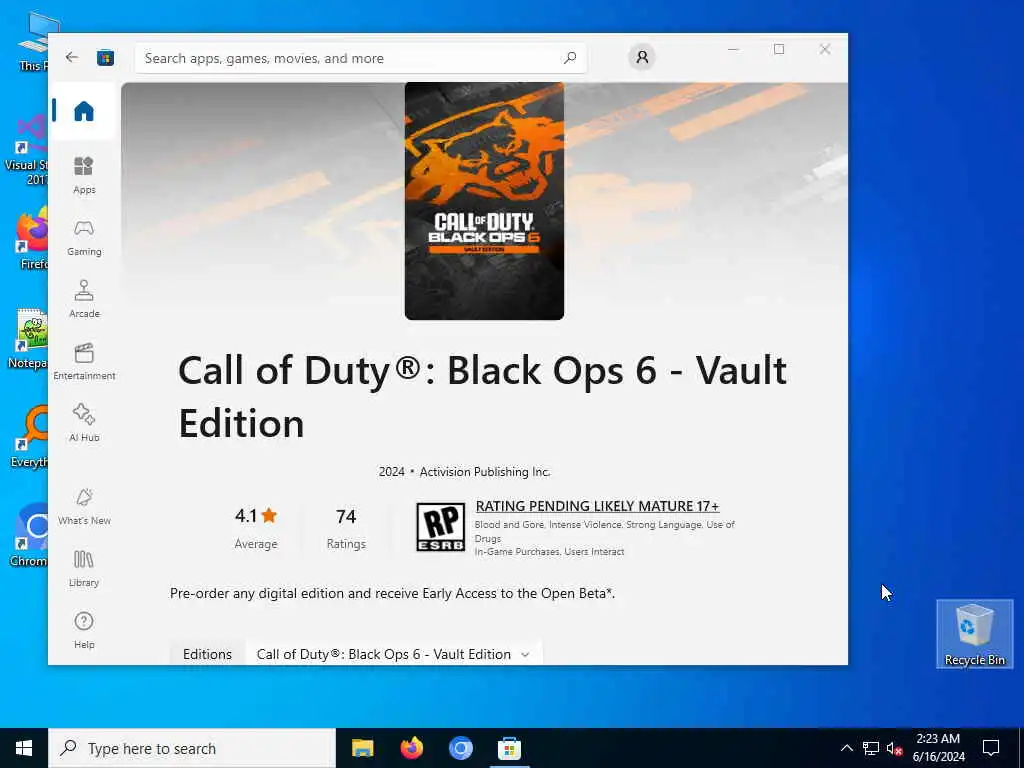1024x768 pixels.
Task: Open What's New notifications
Action: pos(84,506)
